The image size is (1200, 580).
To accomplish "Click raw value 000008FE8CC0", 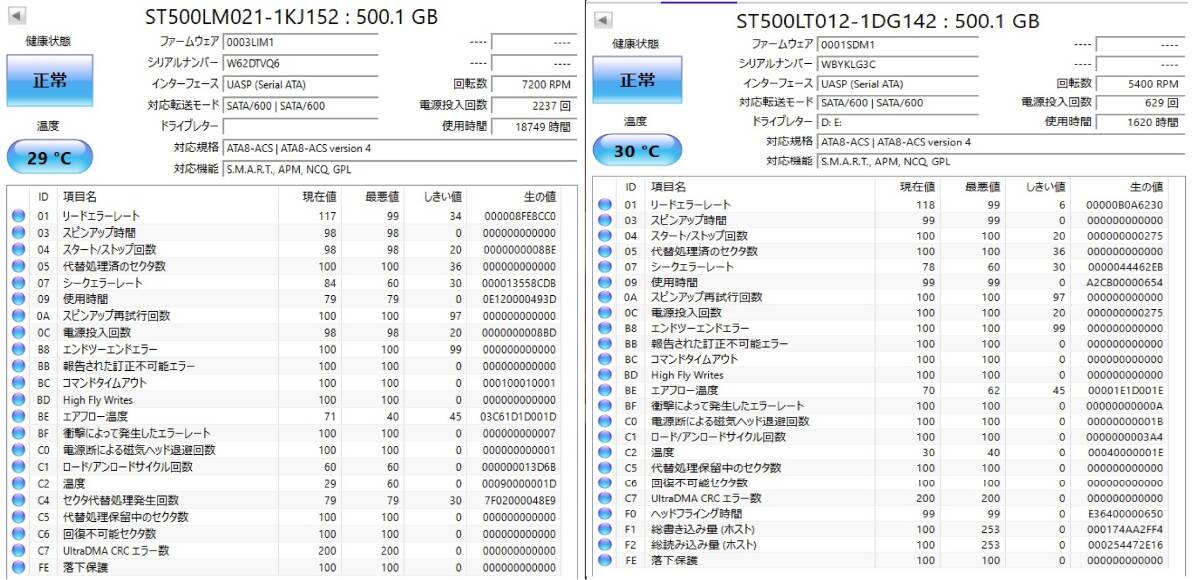I will pos(519,216).
